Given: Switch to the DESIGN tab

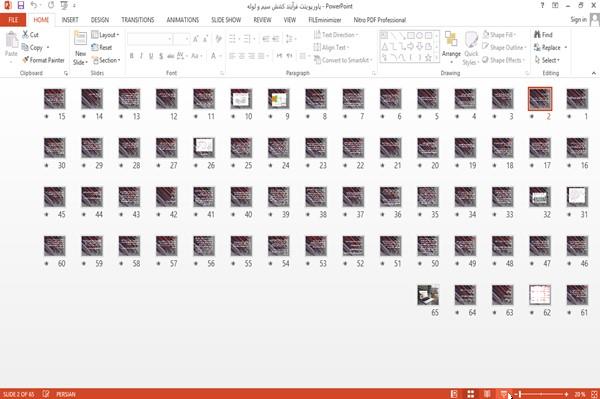Looking at the screenshot, I should [x=99, y=20].
